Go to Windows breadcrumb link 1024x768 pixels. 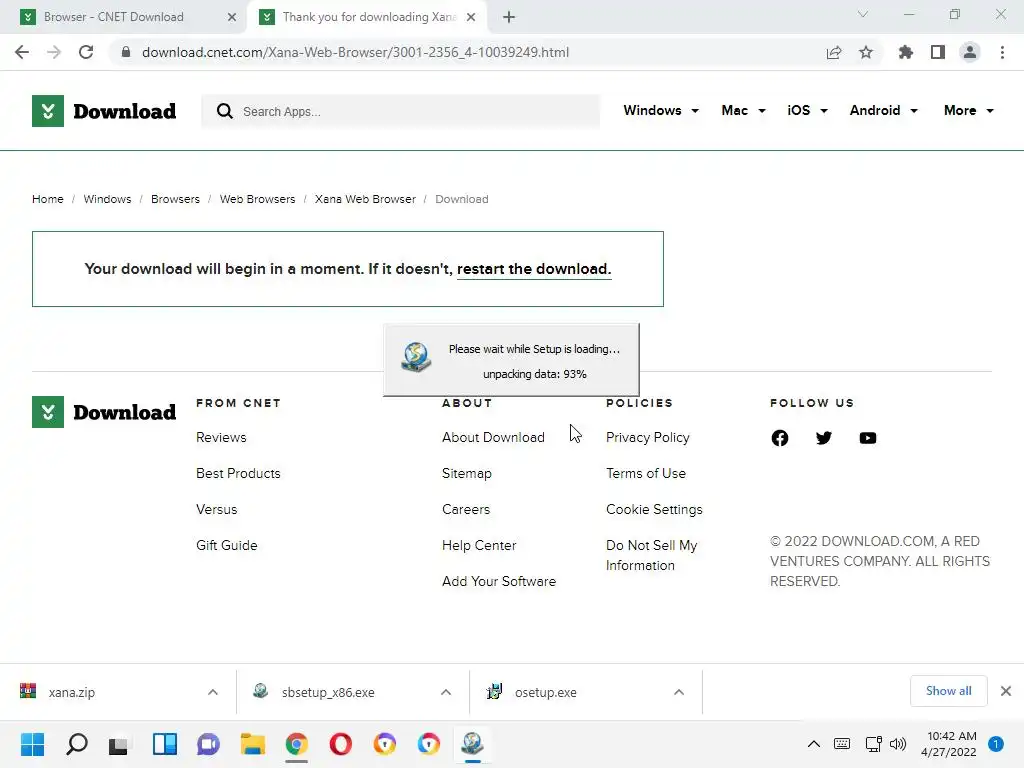(107, 199)
